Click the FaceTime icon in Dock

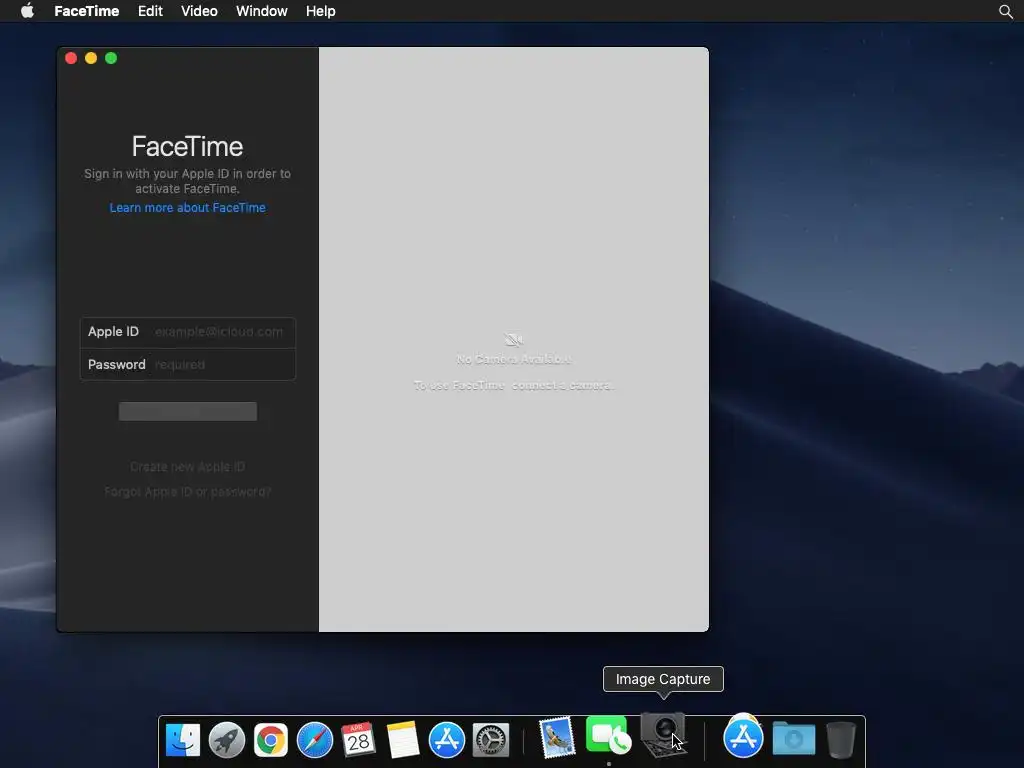pyautogui.click(x=608, y=735)
